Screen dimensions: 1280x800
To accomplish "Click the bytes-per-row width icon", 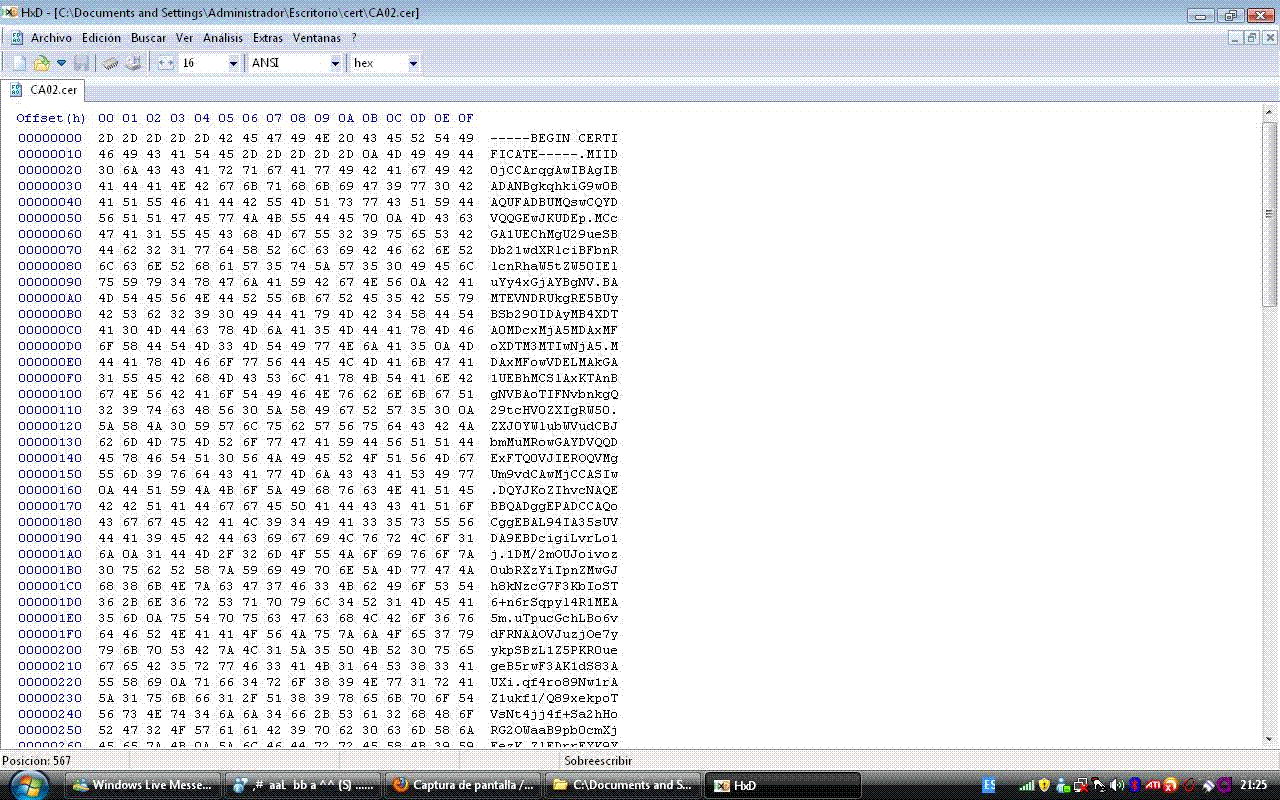I will click(x=166, y=63).
